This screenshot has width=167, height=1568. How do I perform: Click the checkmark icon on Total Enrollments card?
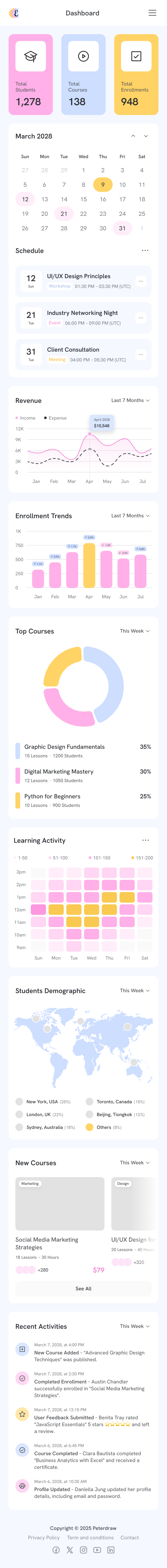pyautogui.click(x=136, y=57)
